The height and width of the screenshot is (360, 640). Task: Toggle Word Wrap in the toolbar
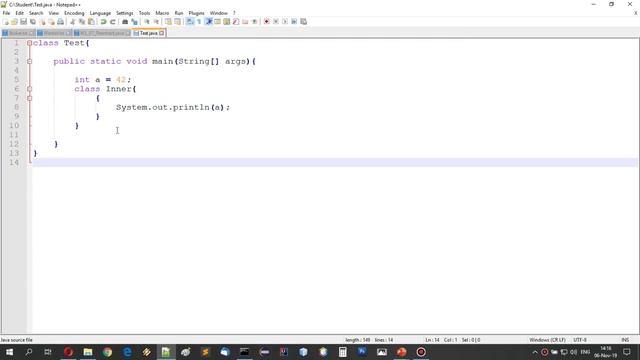(190, 22)
